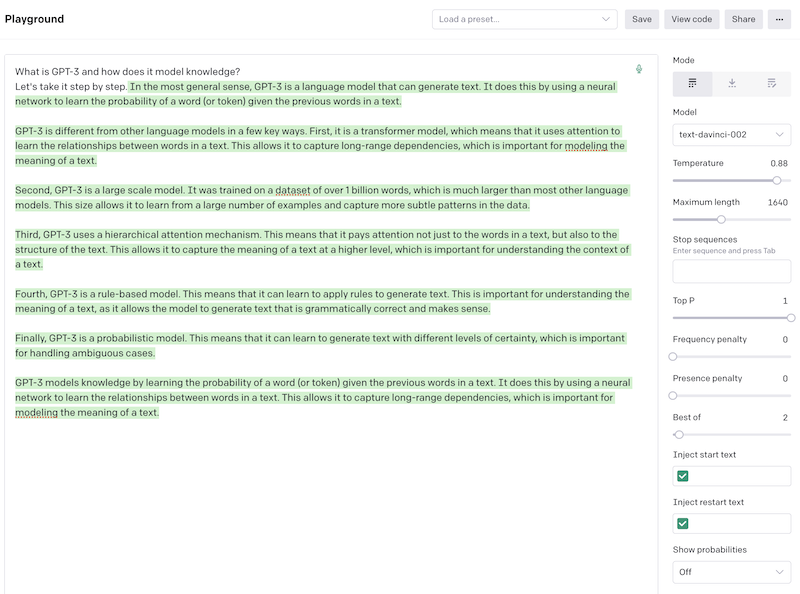
Task: Click the paragraph starting 'Third, GPT-3 uses a hierarchical'
Action: pyautogui.click(x=322, y=250)
